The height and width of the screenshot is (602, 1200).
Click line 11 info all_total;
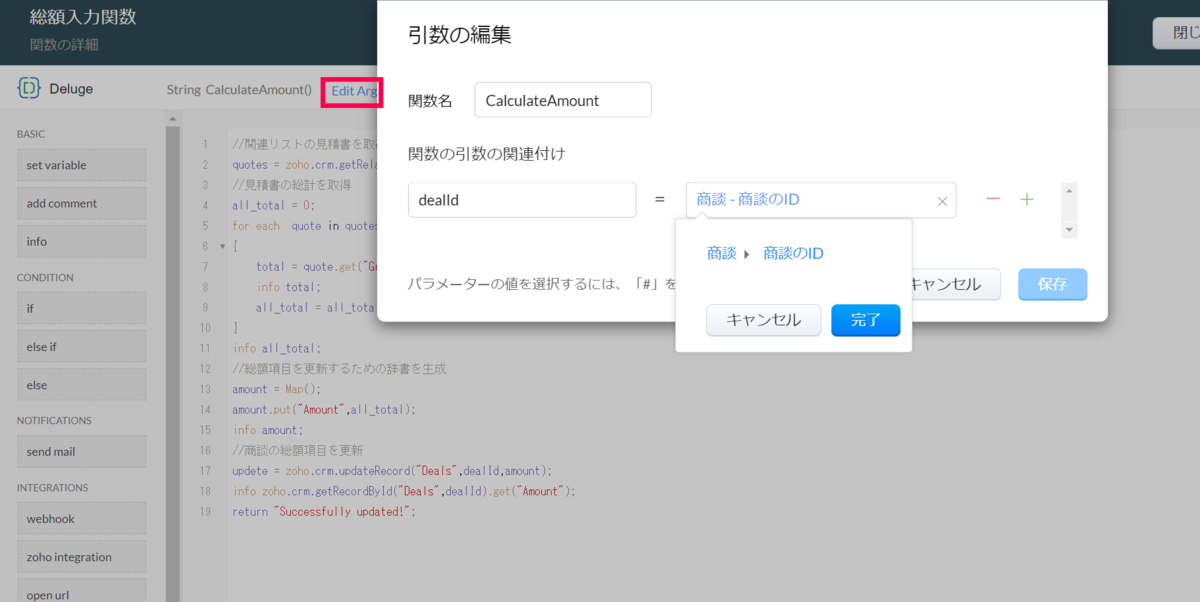pyautogui.click(x=276, y=348)
